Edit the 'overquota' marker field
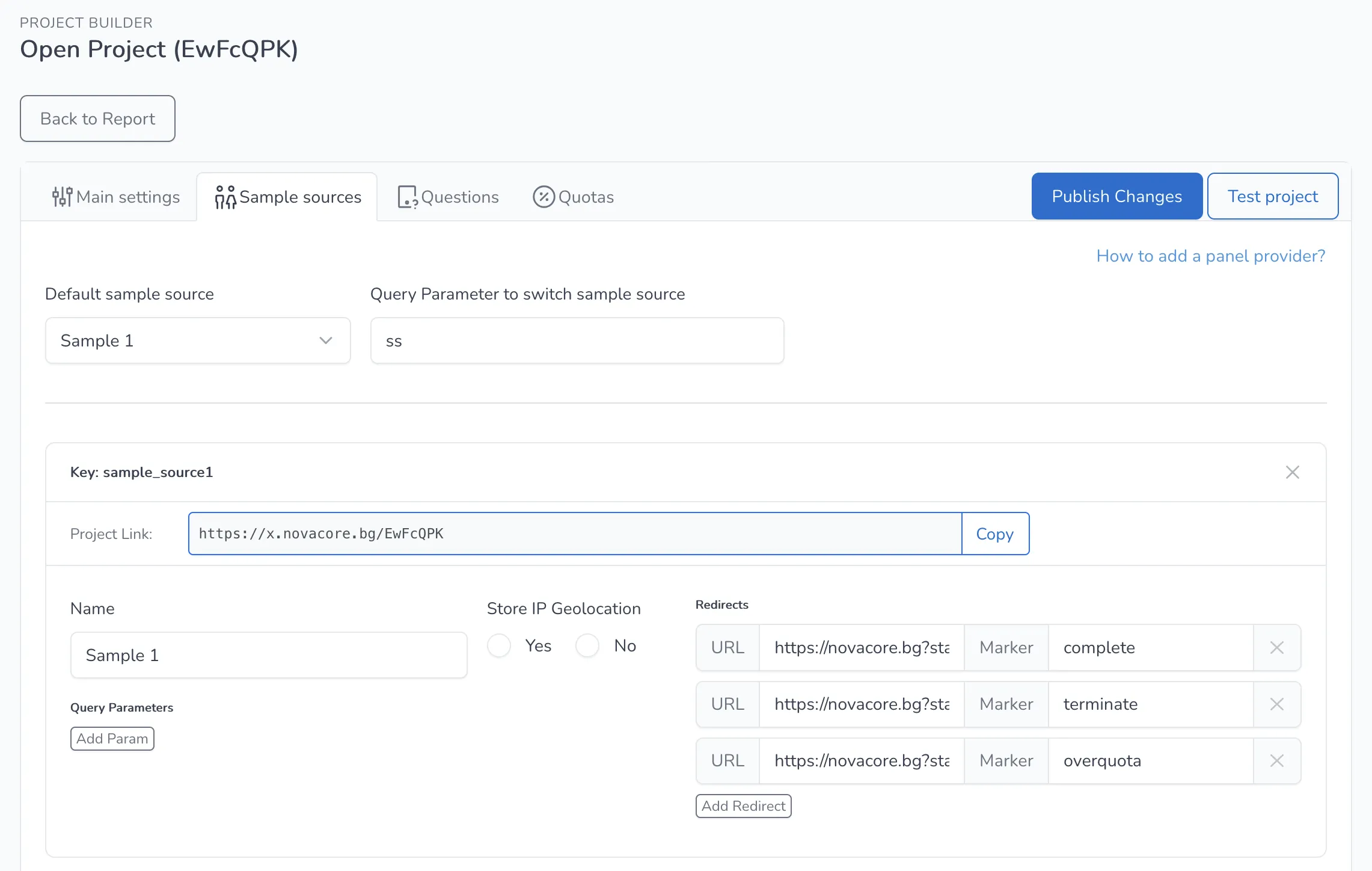The image size is (1372, 871). (x=1151, y=760)
